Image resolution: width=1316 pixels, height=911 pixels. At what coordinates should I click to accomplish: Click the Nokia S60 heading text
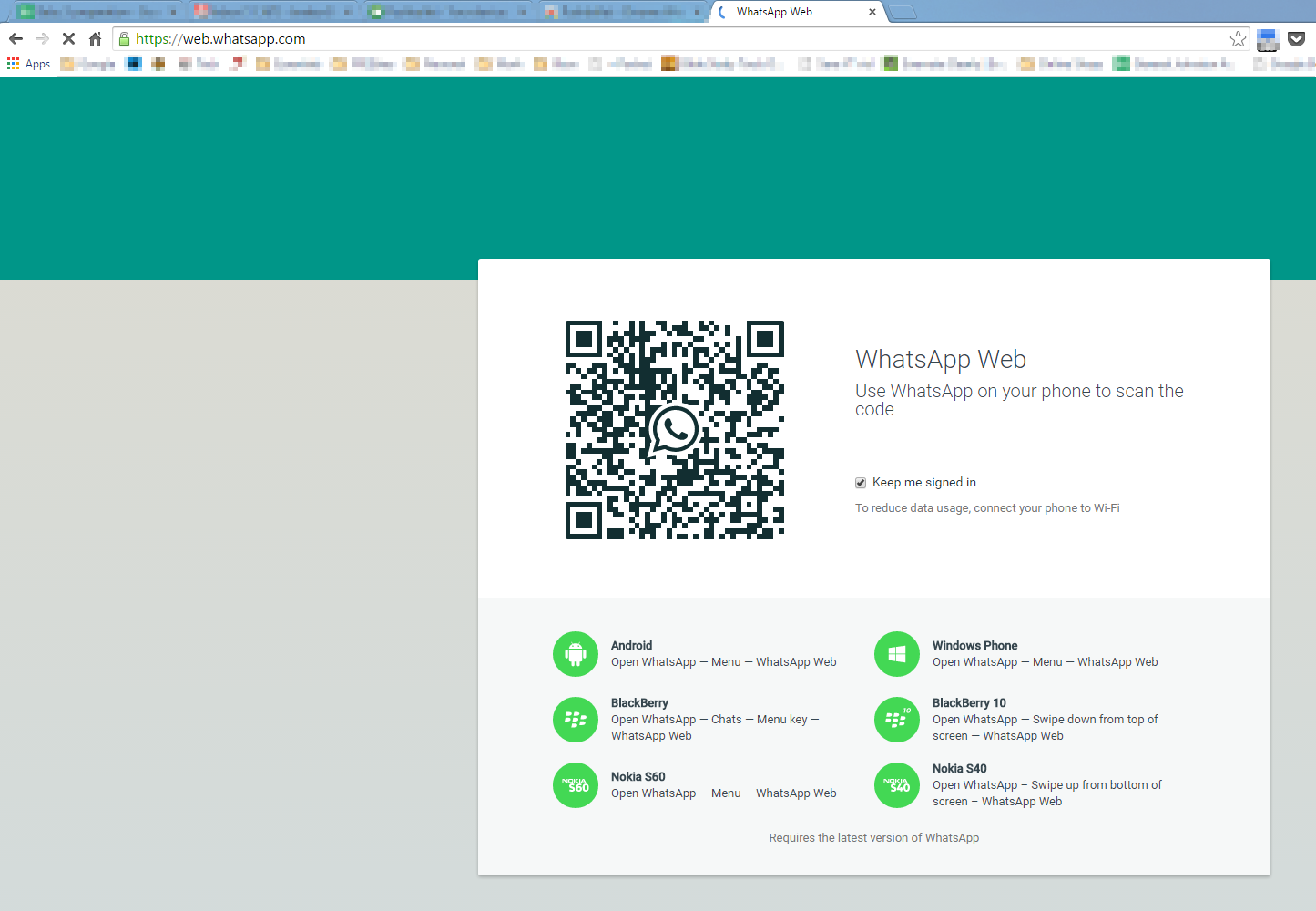click(x=638, y=777)
